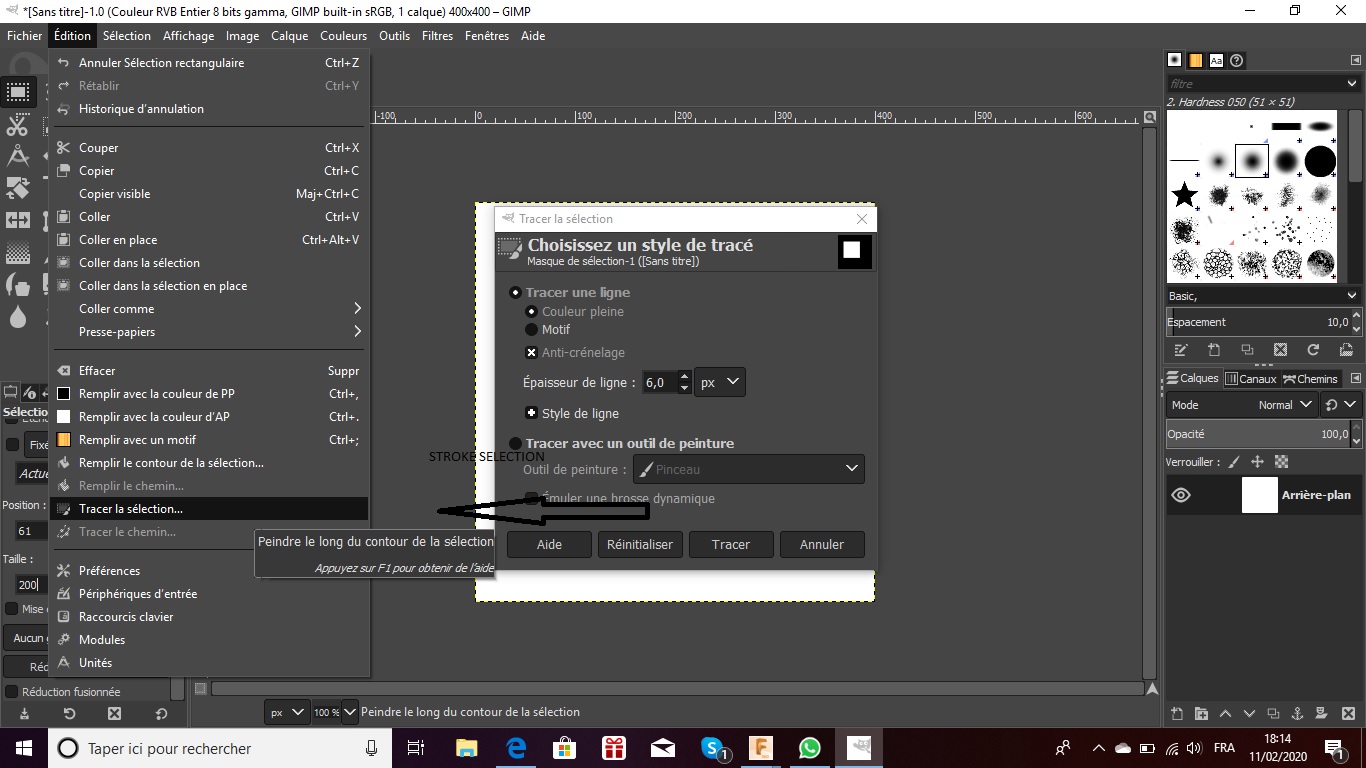The width and height of the screenshot is (1366, 768).
Task: Choose "Tracer avec un outil de peinture"
Action: click(x=515, y=443)
